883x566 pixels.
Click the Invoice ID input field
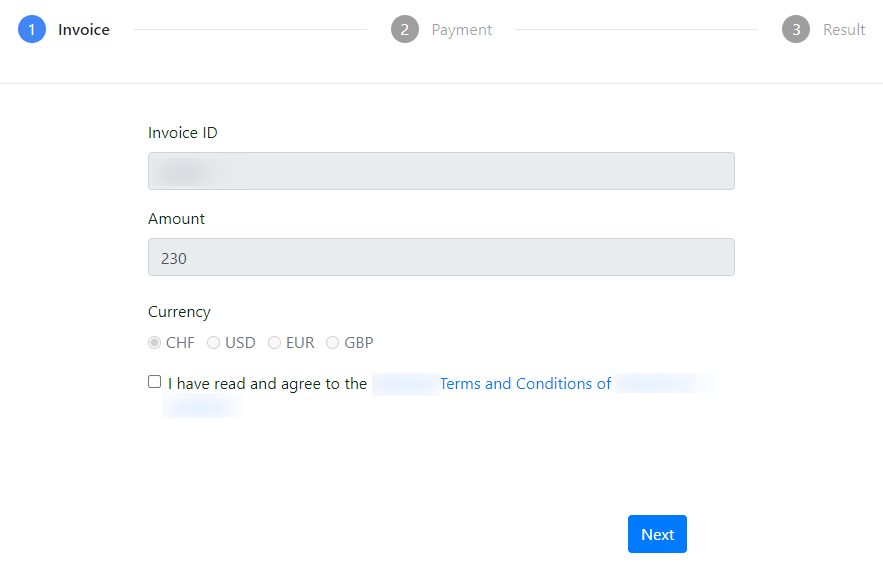click(x=441, y=171)
